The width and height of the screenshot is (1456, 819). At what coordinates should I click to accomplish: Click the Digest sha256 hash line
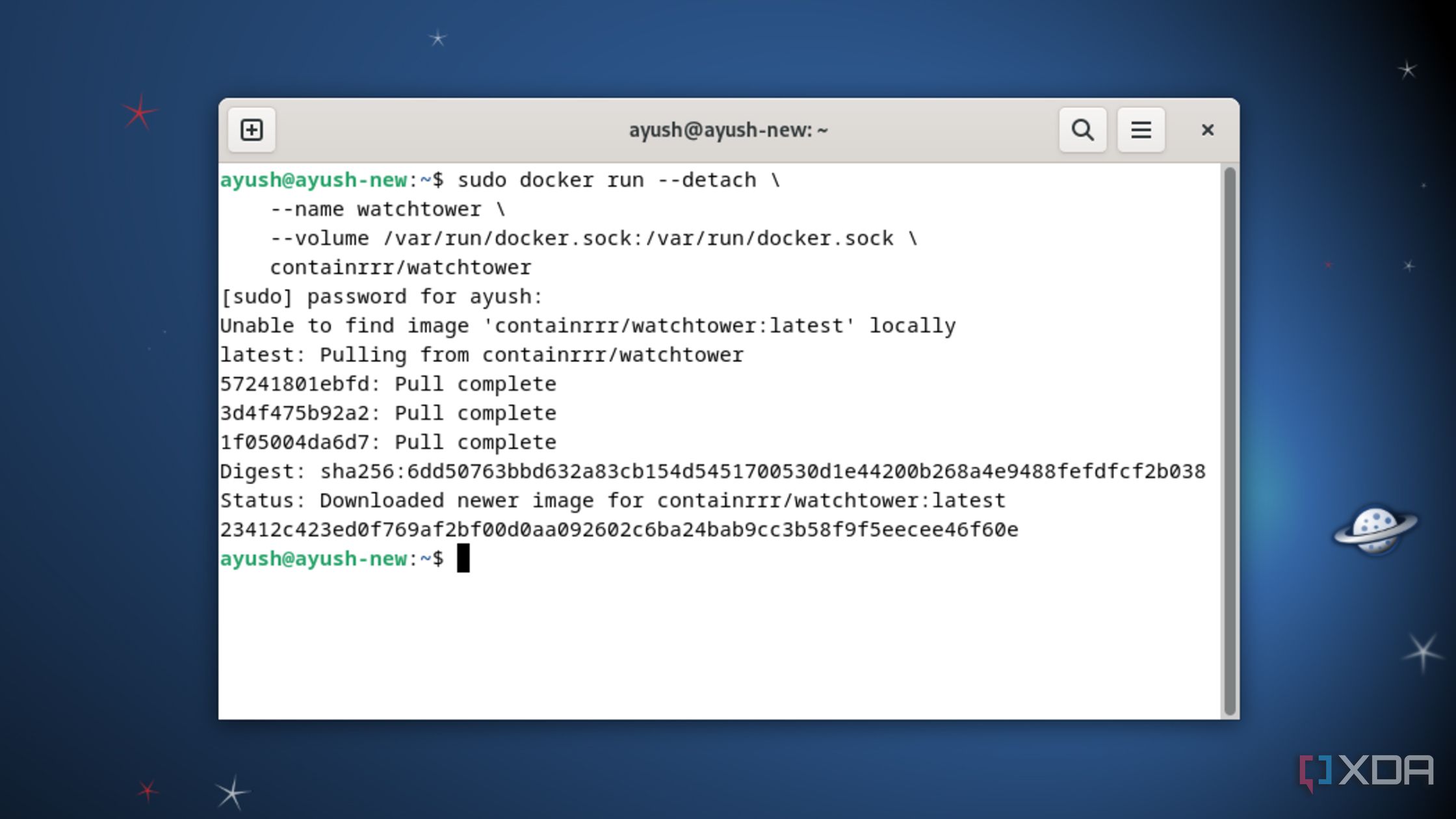(712, 471)
